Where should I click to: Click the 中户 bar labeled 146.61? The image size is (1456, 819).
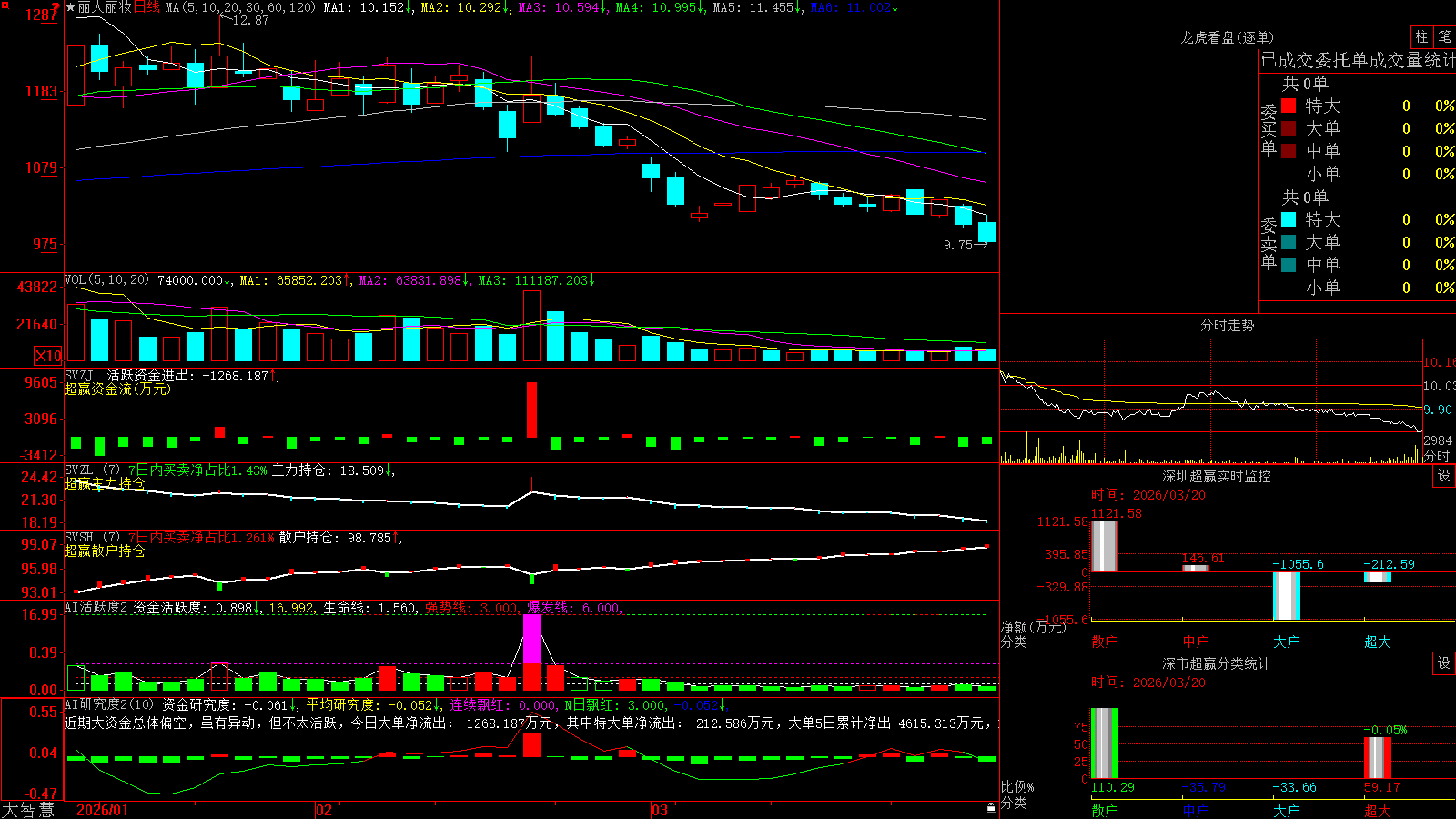point(1195,568)
